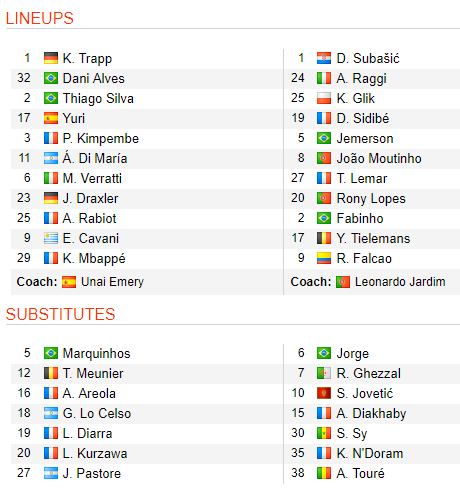The image size is (460, 491).
Task: Open K. Mbappé player page
Action: point(94,259)
